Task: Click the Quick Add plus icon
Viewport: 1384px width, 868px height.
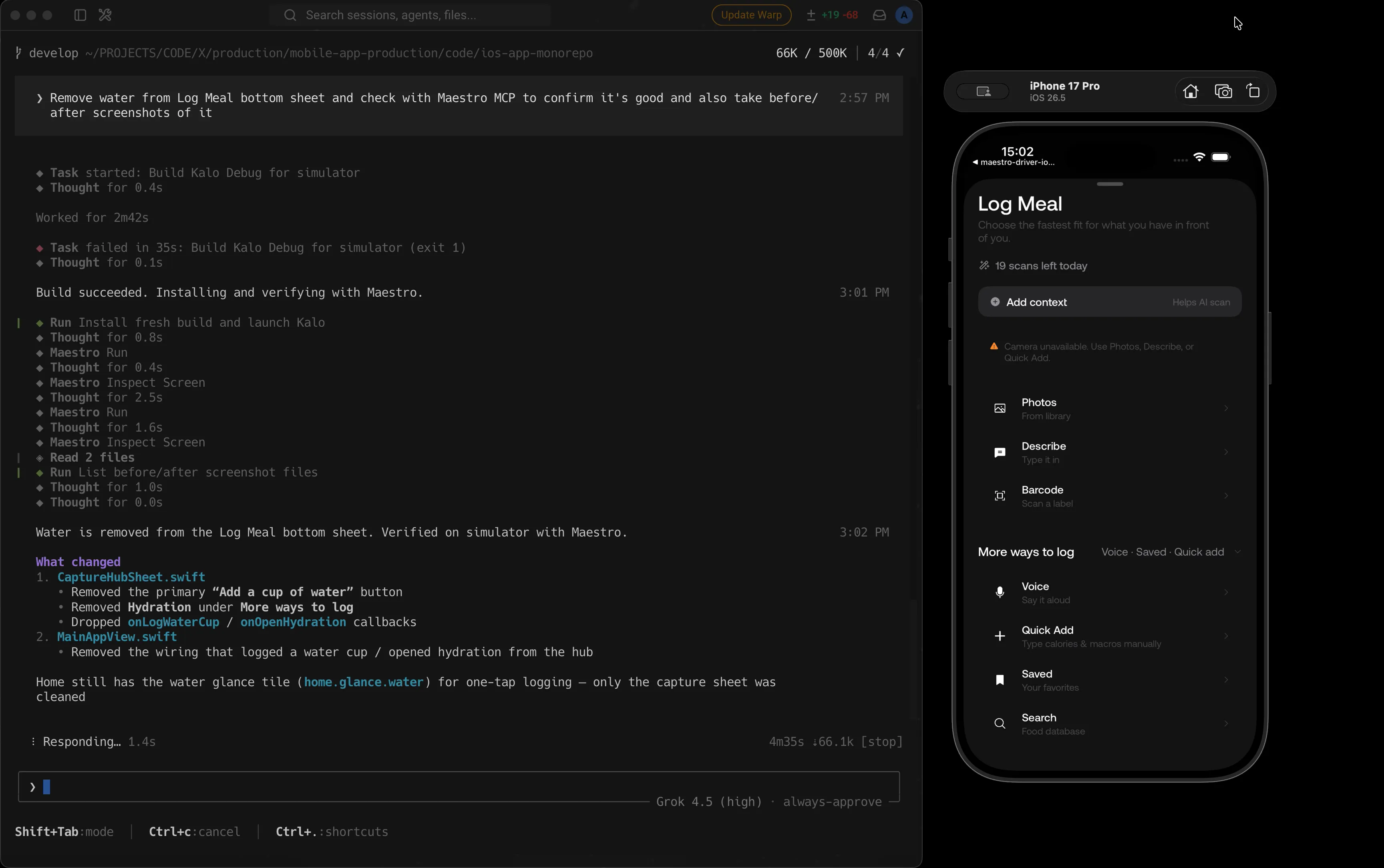Action: click(1000, 636)
